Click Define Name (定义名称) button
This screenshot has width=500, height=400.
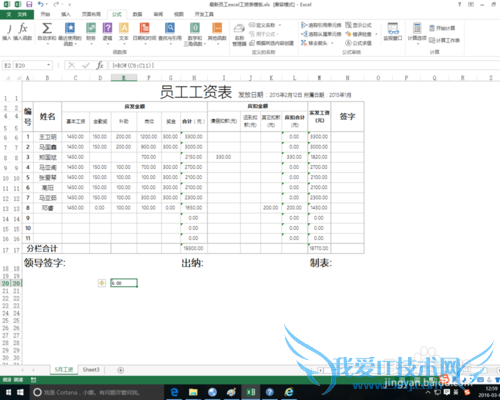262,25
